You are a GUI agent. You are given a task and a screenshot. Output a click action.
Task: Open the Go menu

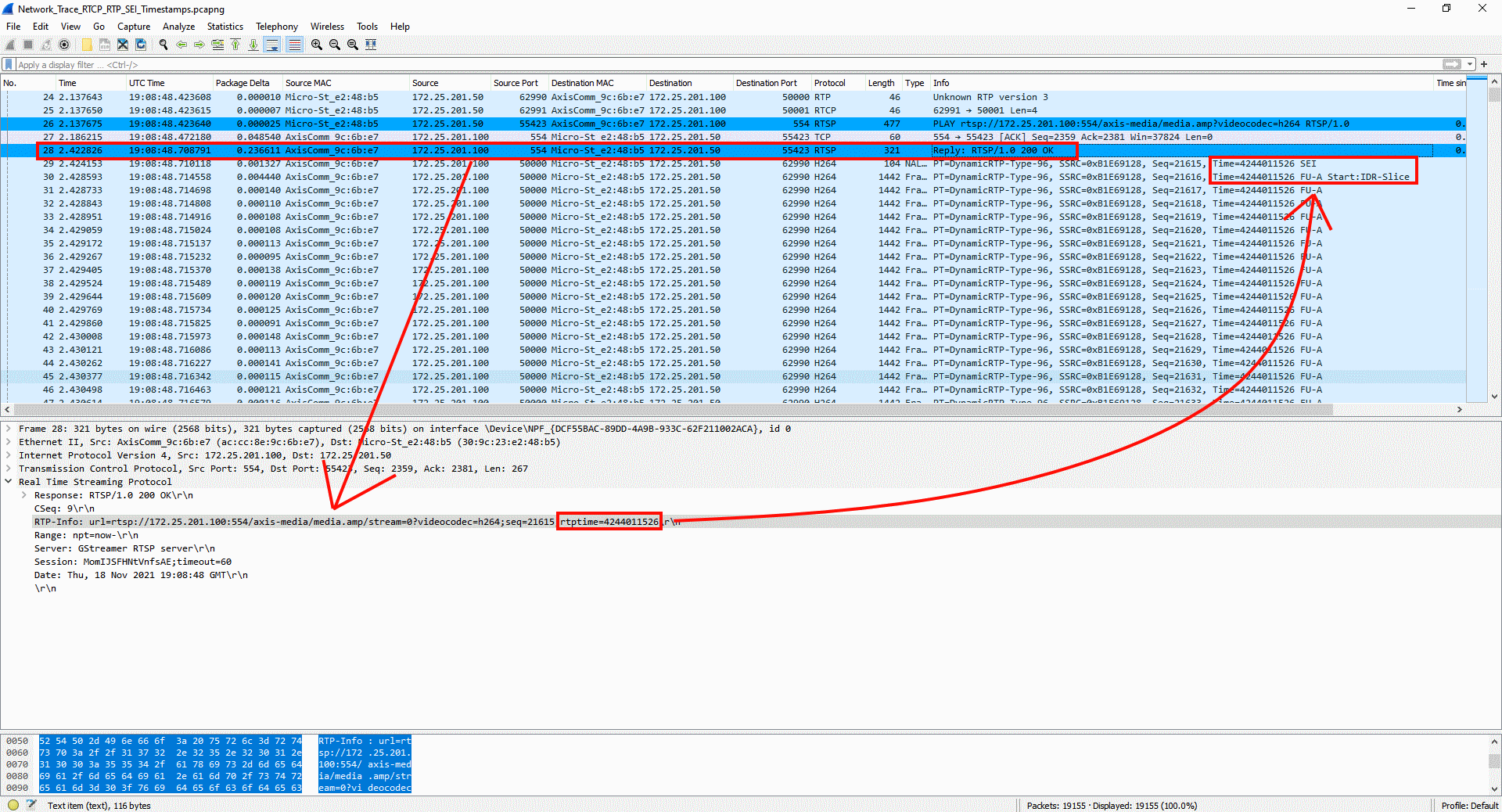pyautogui.click(x=99, y=27)
